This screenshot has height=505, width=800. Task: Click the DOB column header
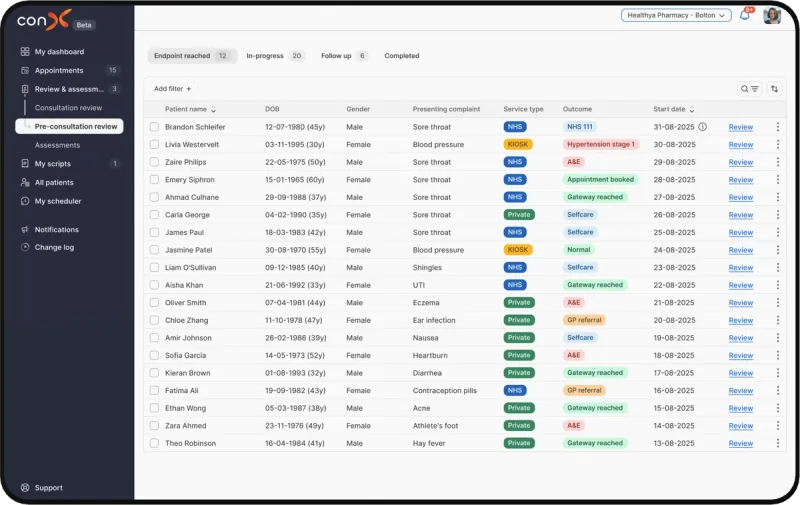[272, 109]
